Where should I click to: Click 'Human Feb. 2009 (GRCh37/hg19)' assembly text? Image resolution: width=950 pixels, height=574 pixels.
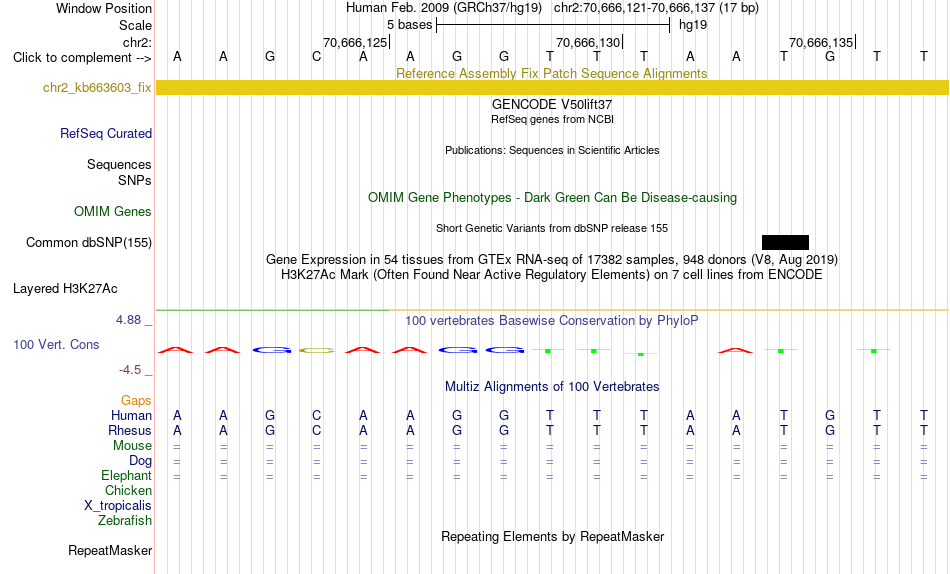pos(444,8)
